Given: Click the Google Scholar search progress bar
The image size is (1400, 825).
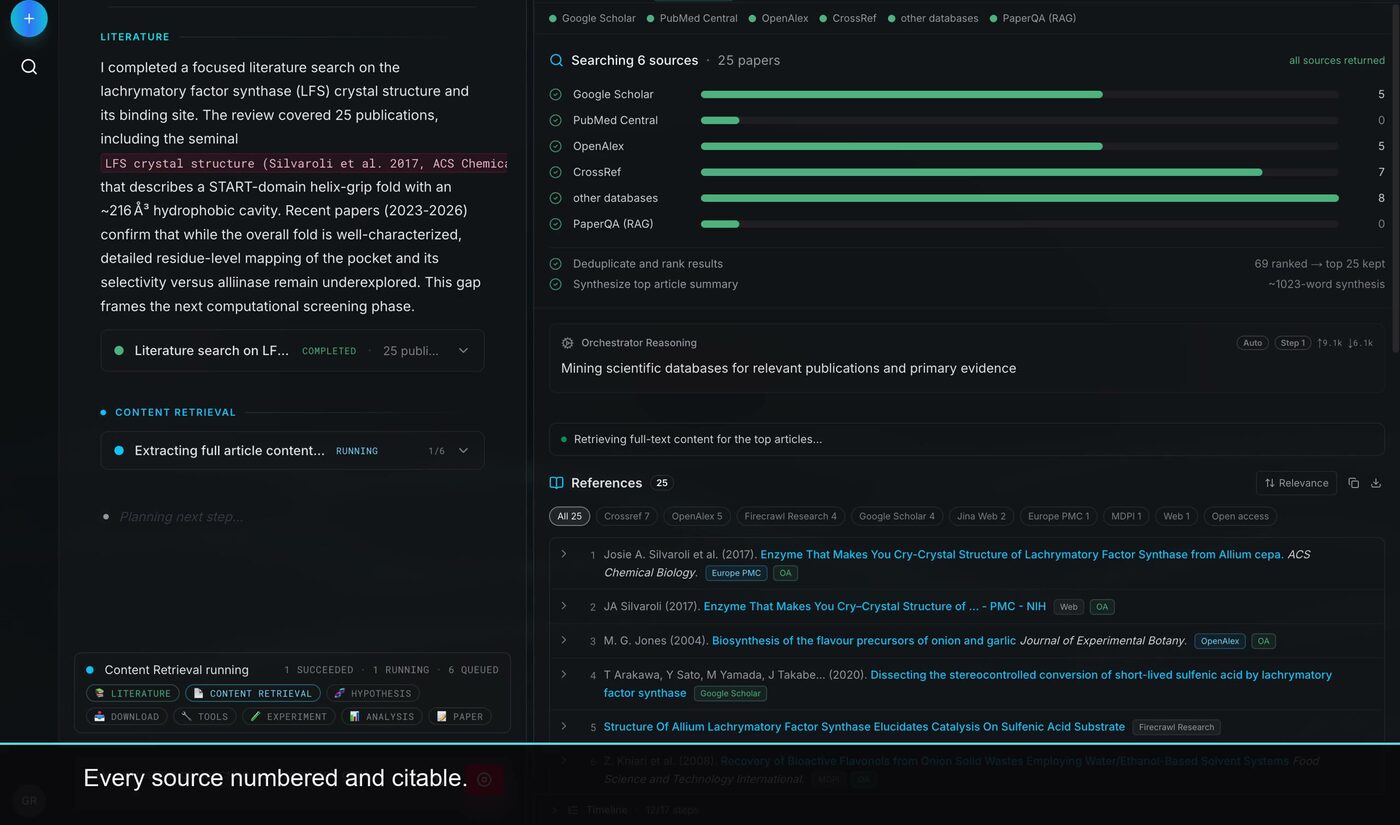Looking at the screenshot, I should (x=1020, y=94).
